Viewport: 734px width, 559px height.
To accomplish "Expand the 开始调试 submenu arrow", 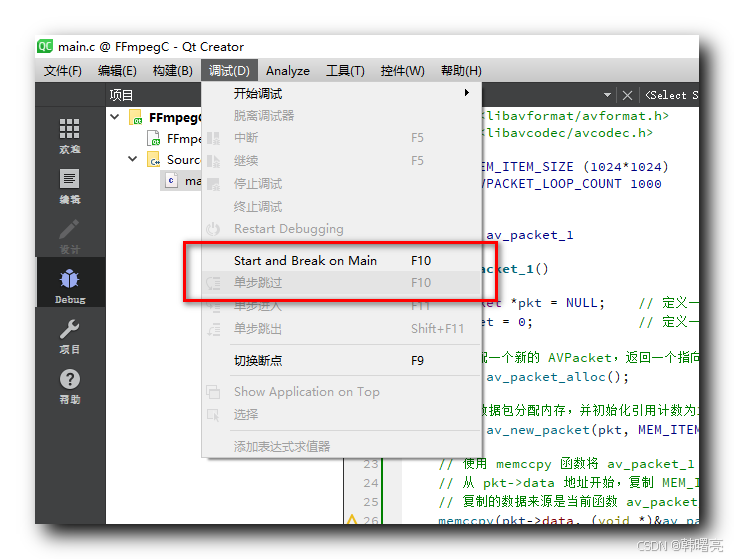I will click(466, 93).
